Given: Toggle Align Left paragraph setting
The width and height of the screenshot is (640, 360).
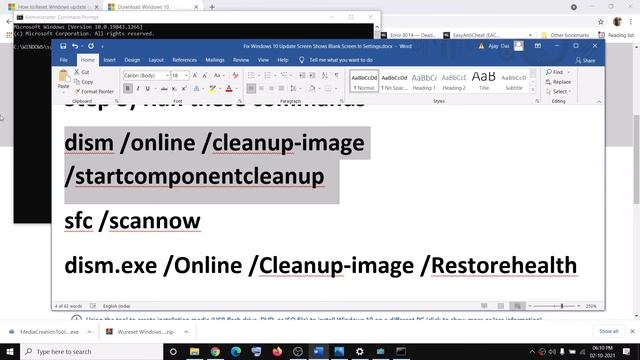Looking at the screenshot, I should pyautogui.click(x=251, y=89).
